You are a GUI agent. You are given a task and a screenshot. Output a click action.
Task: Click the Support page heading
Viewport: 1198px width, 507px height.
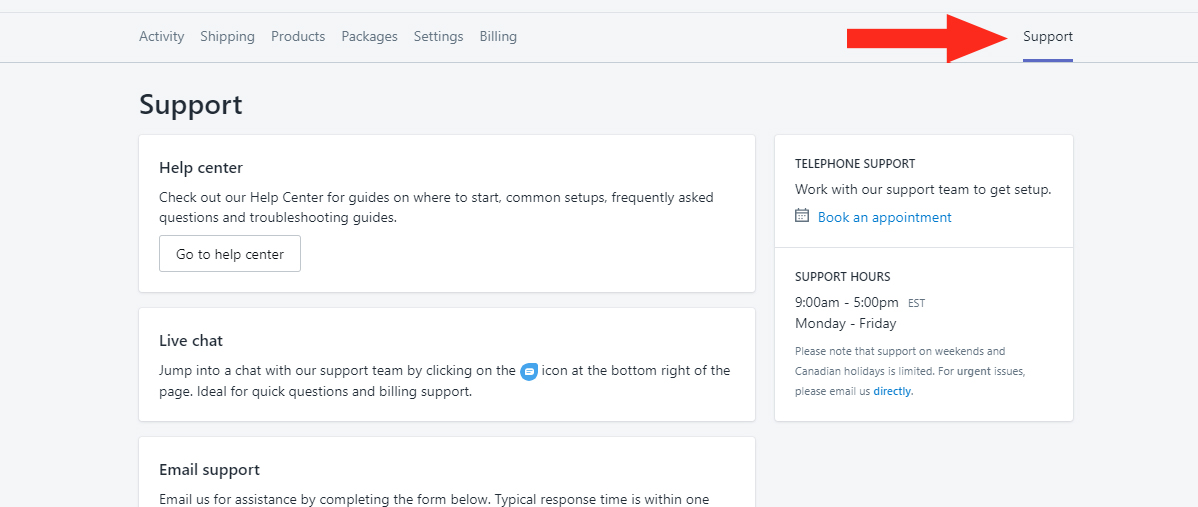coord(190,105)
